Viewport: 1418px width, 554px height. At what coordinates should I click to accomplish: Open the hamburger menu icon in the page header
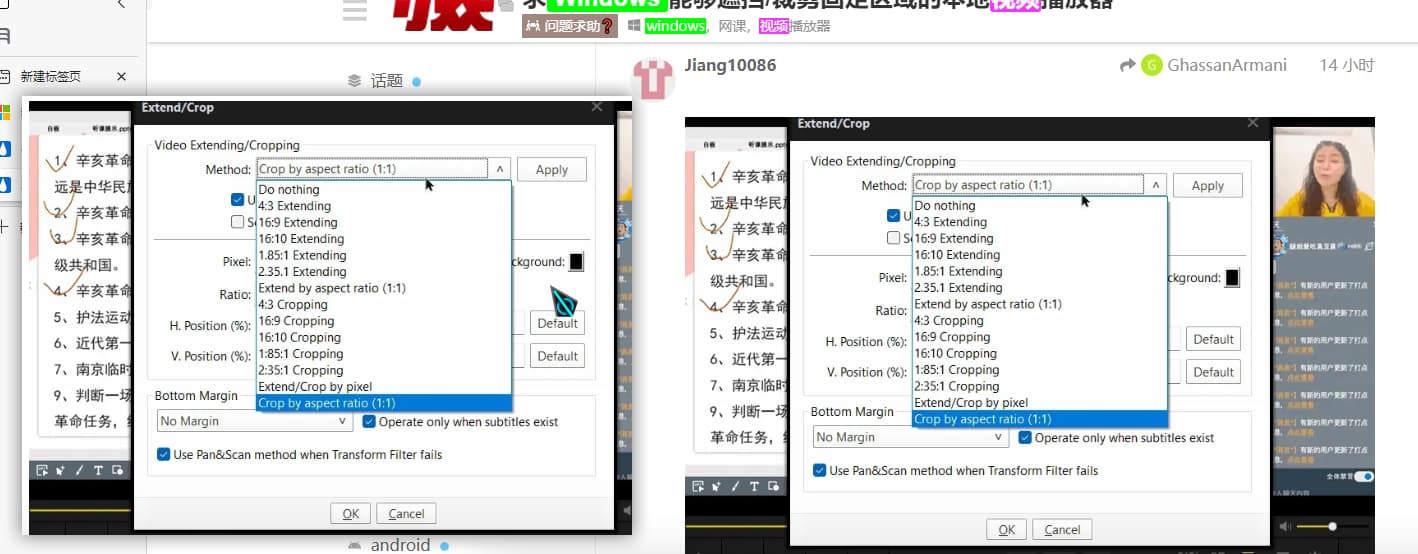(x=354, y=11)
